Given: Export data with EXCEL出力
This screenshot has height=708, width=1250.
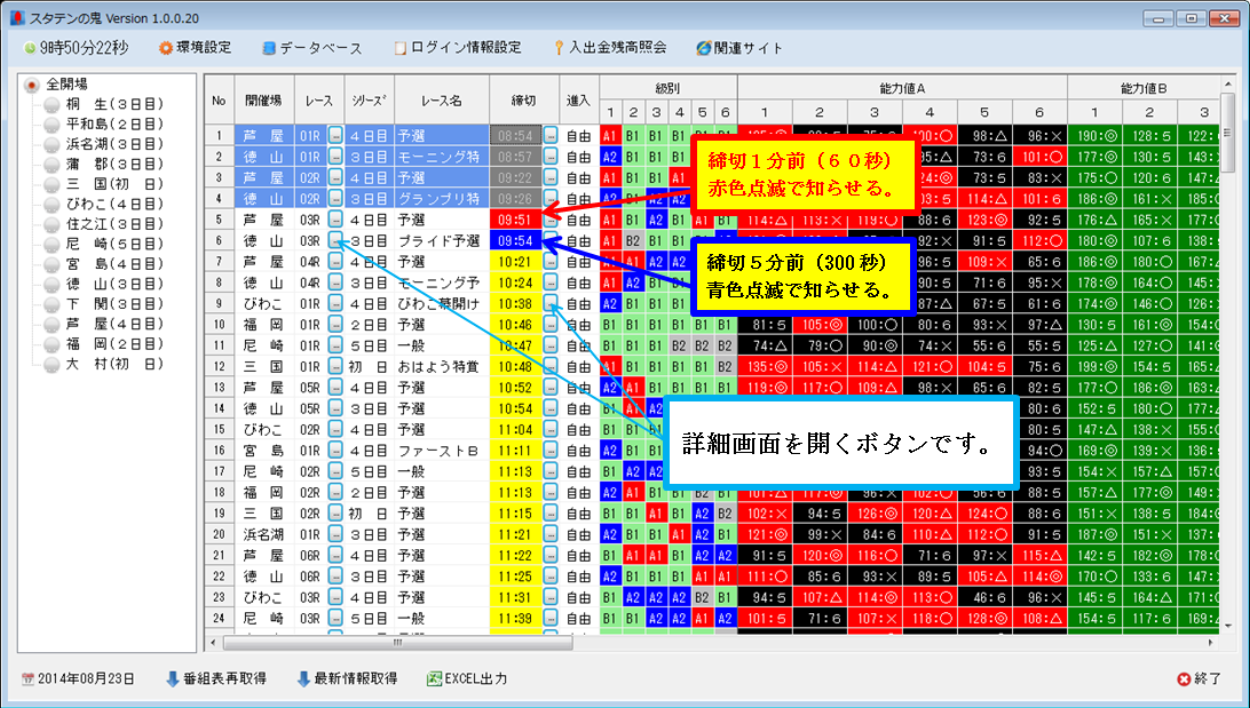Looking at the screenshot, I should (467, 678).
